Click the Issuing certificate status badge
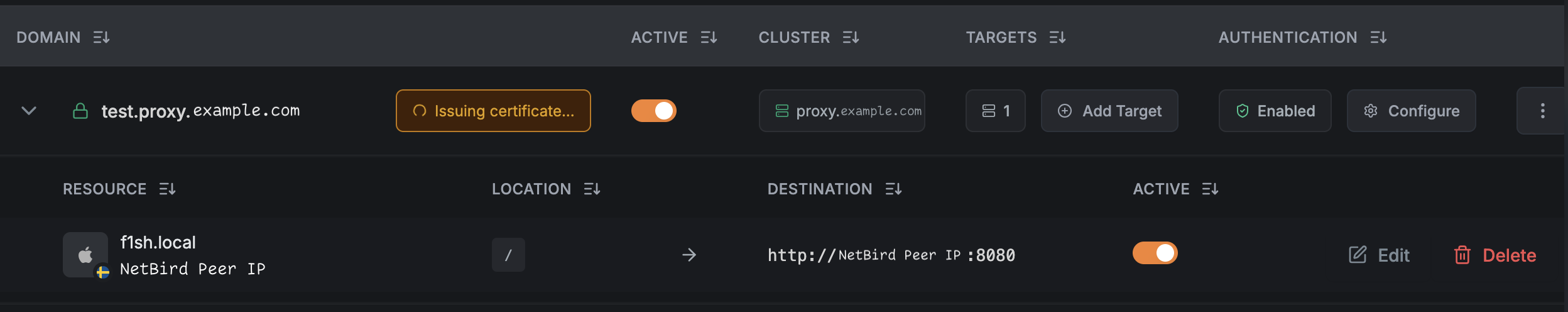 tap(493, 111)
